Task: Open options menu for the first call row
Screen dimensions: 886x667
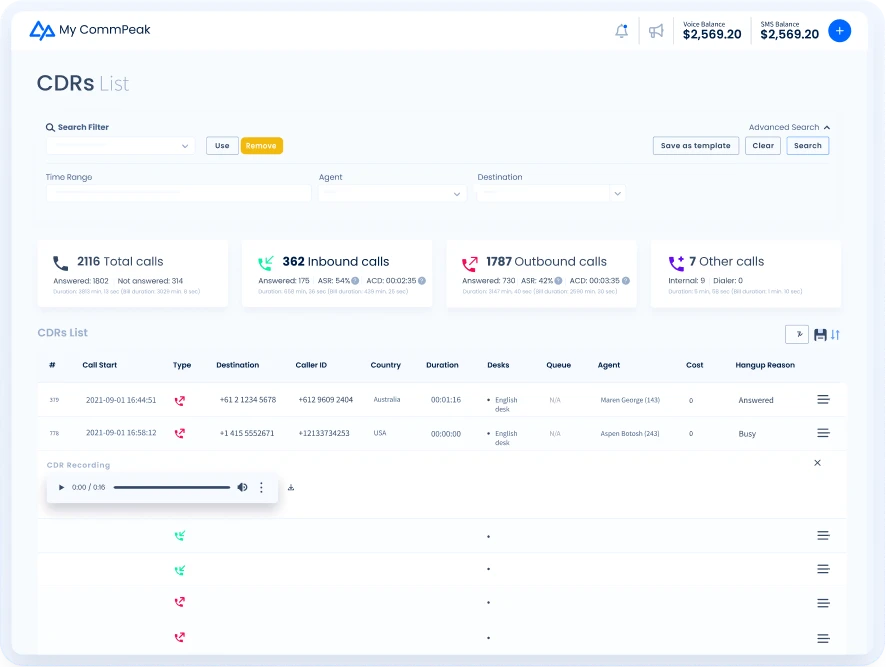Action: point(823,399)
